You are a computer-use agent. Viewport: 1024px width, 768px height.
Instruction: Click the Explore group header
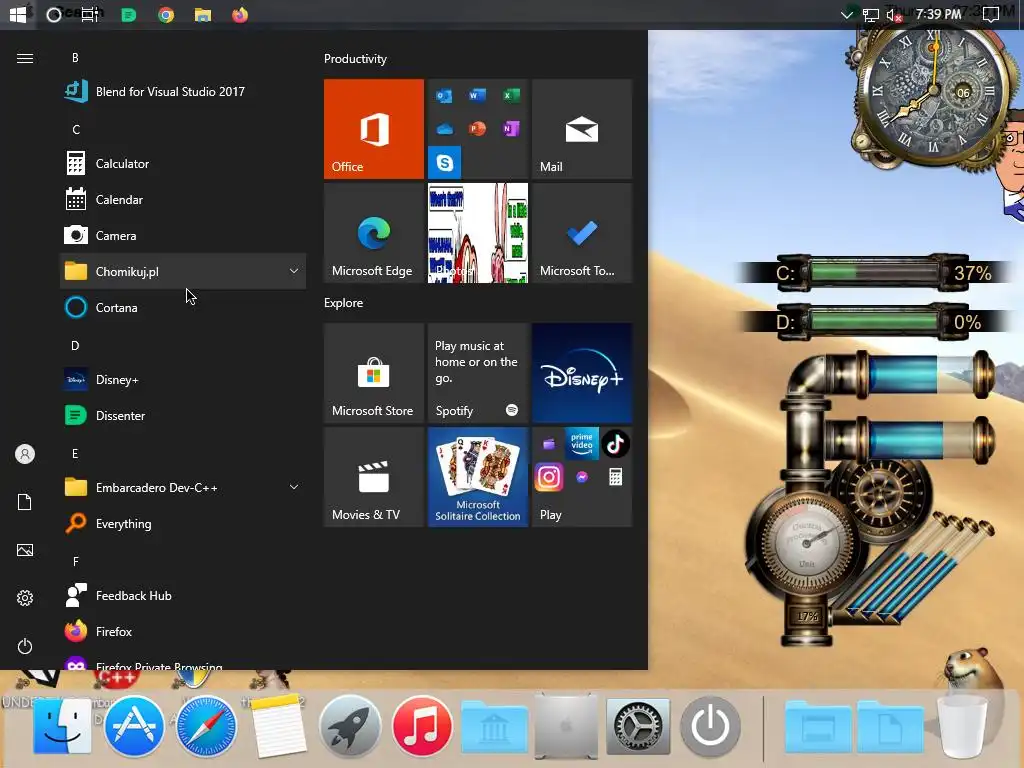click(344, 302)
